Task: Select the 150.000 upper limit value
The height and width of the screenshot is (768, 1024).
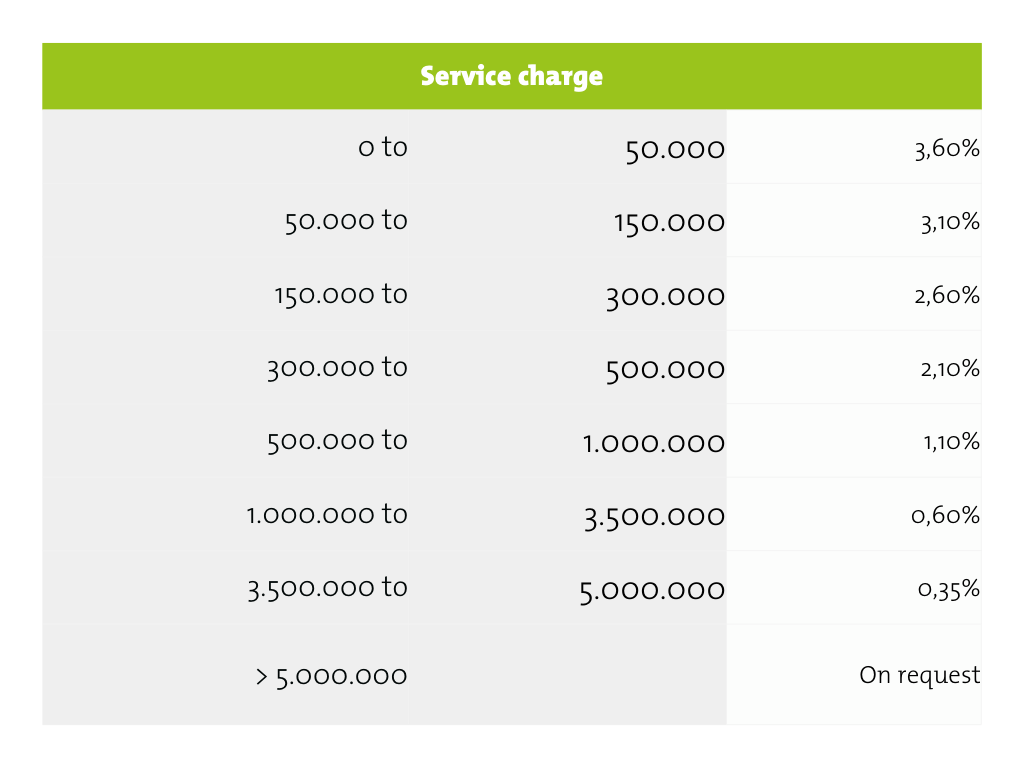Action: [669, 223]
